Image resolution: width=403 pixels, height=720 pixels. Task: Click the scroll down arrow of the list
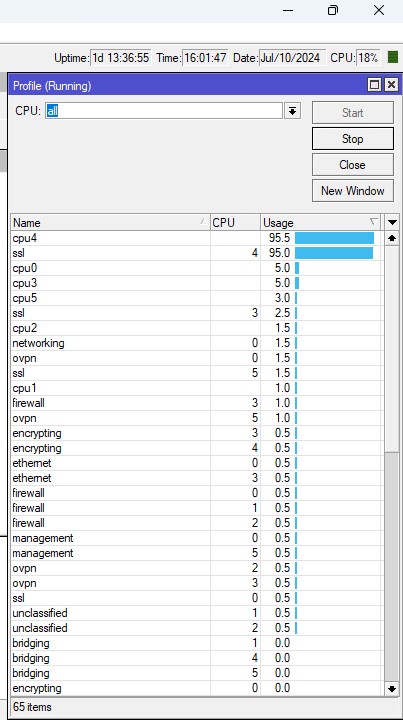pos(392,688)
